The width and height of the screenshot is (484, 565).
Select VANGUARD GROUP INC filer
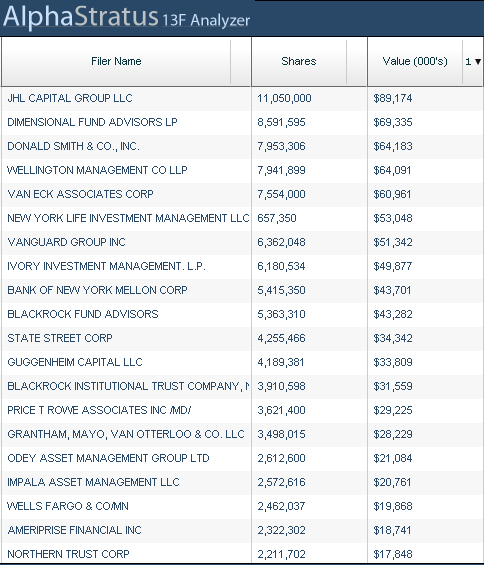66,242
